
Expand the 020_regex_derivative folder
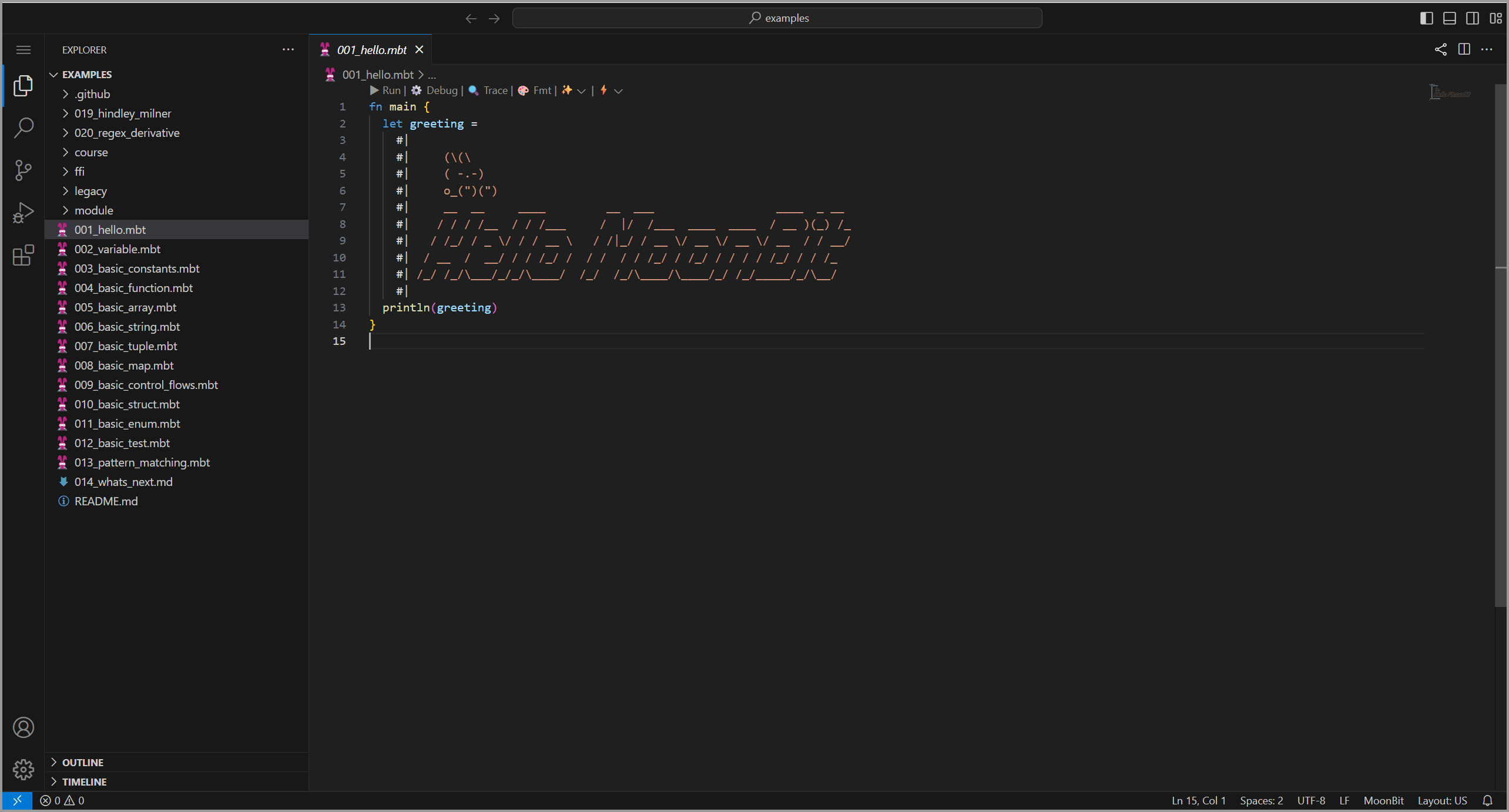[176, 133]
